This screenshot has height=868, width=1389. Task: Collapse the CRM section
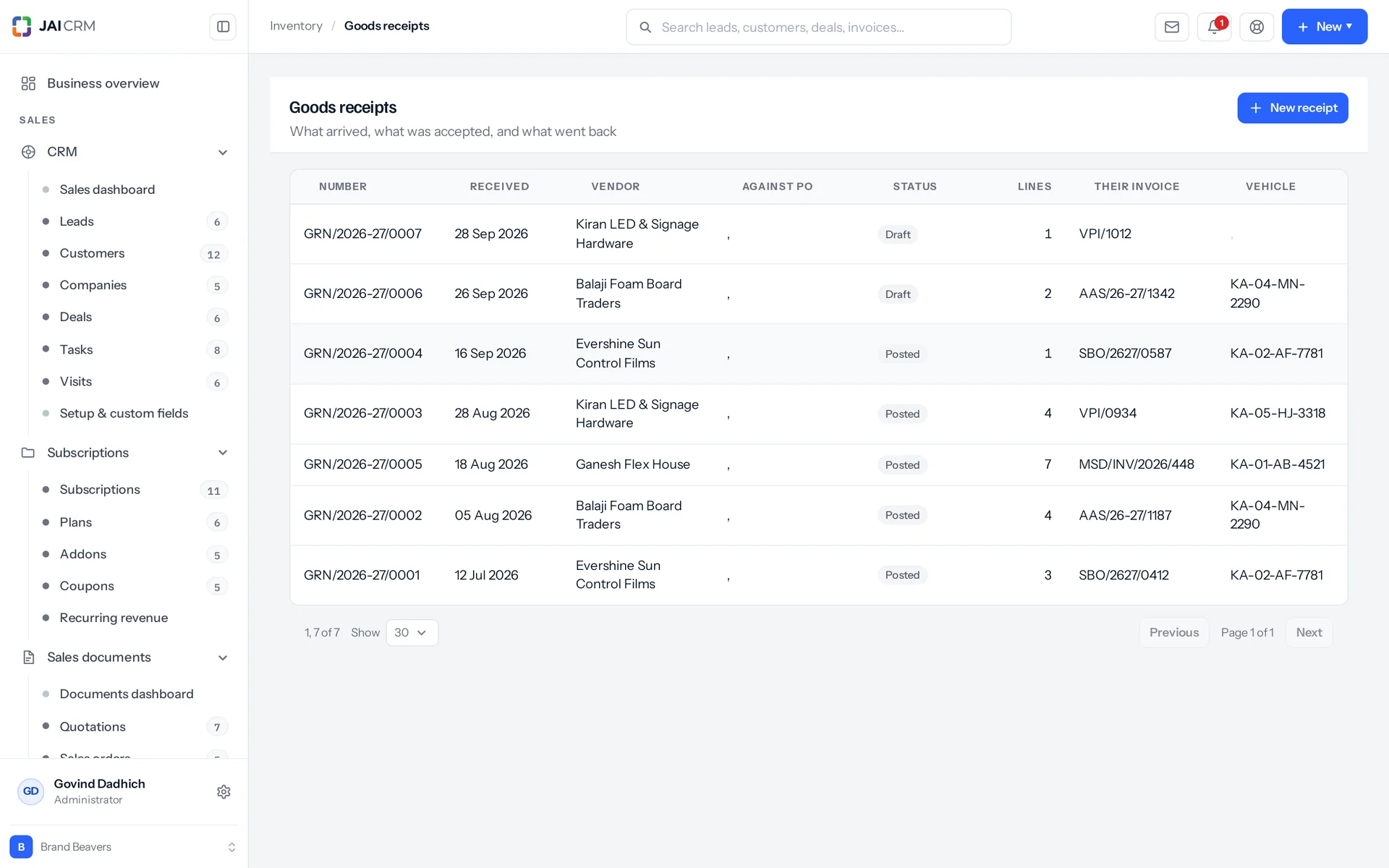[223, 152]
